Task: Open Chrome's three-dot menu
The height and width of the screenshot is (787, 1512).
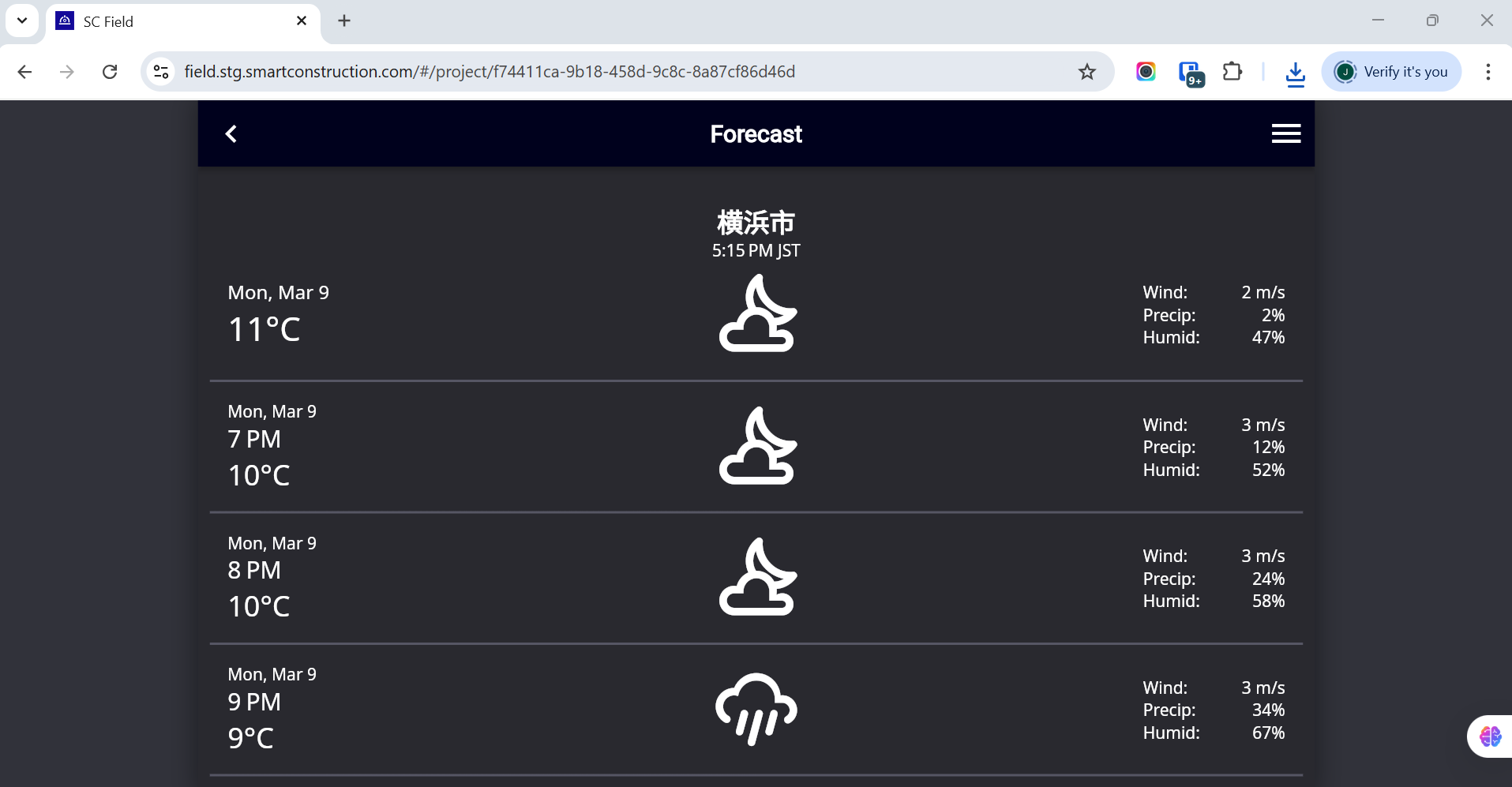Action: click(x=1488, y=72)
